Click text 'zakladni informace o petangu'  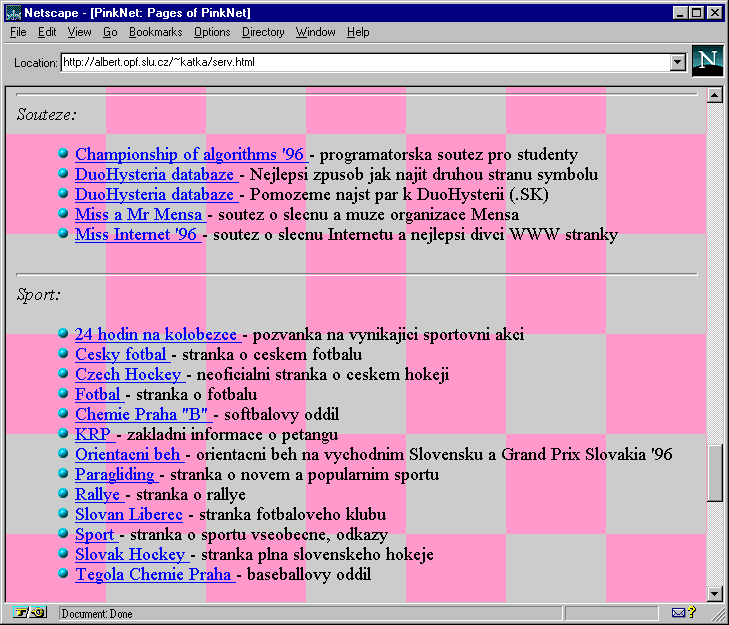click(232, 434)
